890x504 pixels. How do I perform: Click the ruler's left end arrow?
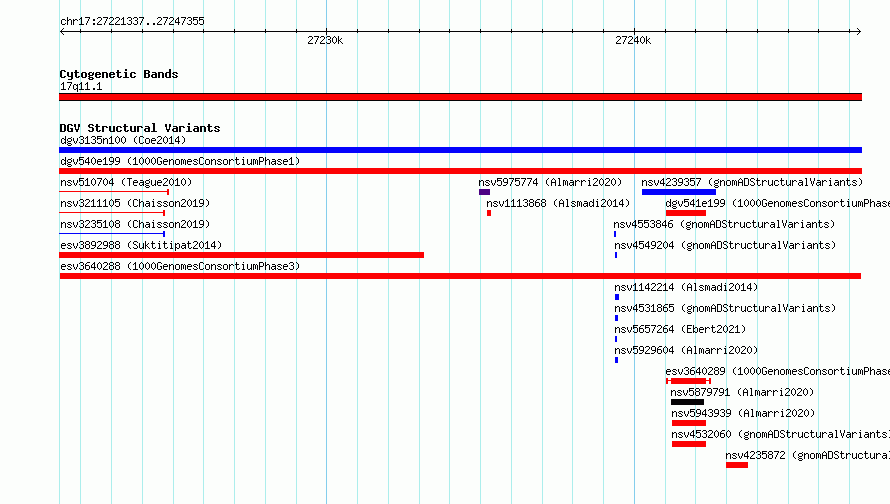[x=62, y=31]
